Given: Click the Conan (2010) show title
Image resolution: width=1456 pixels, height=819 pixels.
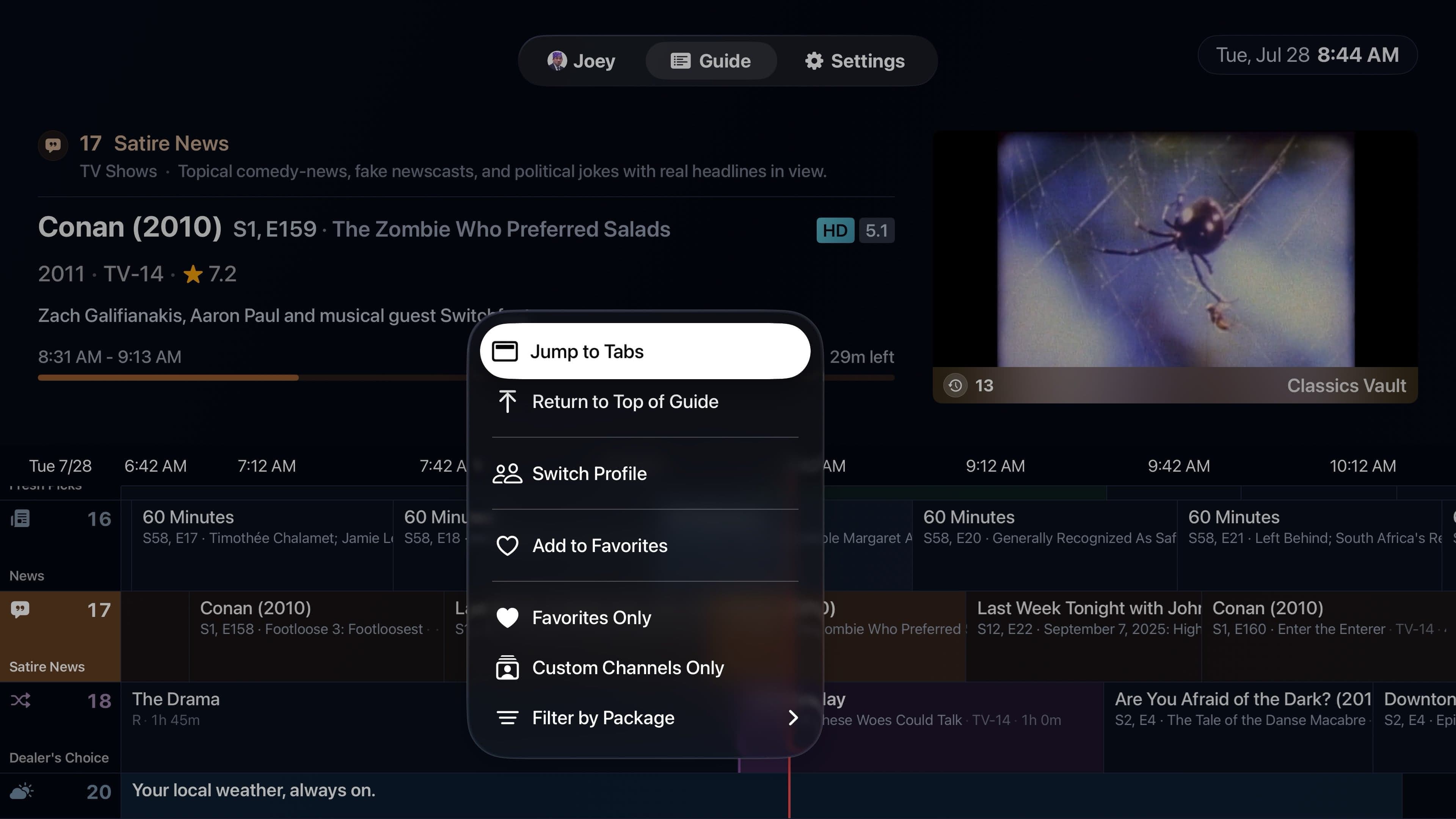Looking at the screenshot, I should [x=129, y=227].
